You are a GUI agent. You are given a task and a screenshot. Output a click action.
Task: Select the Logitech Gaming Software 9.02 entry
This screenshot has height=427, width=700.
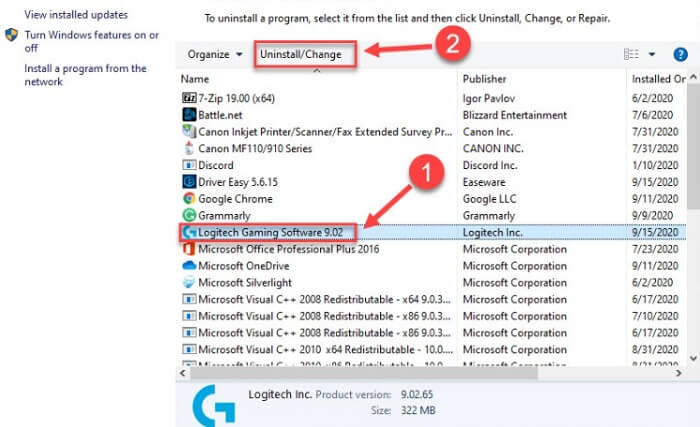click(271, 232)
